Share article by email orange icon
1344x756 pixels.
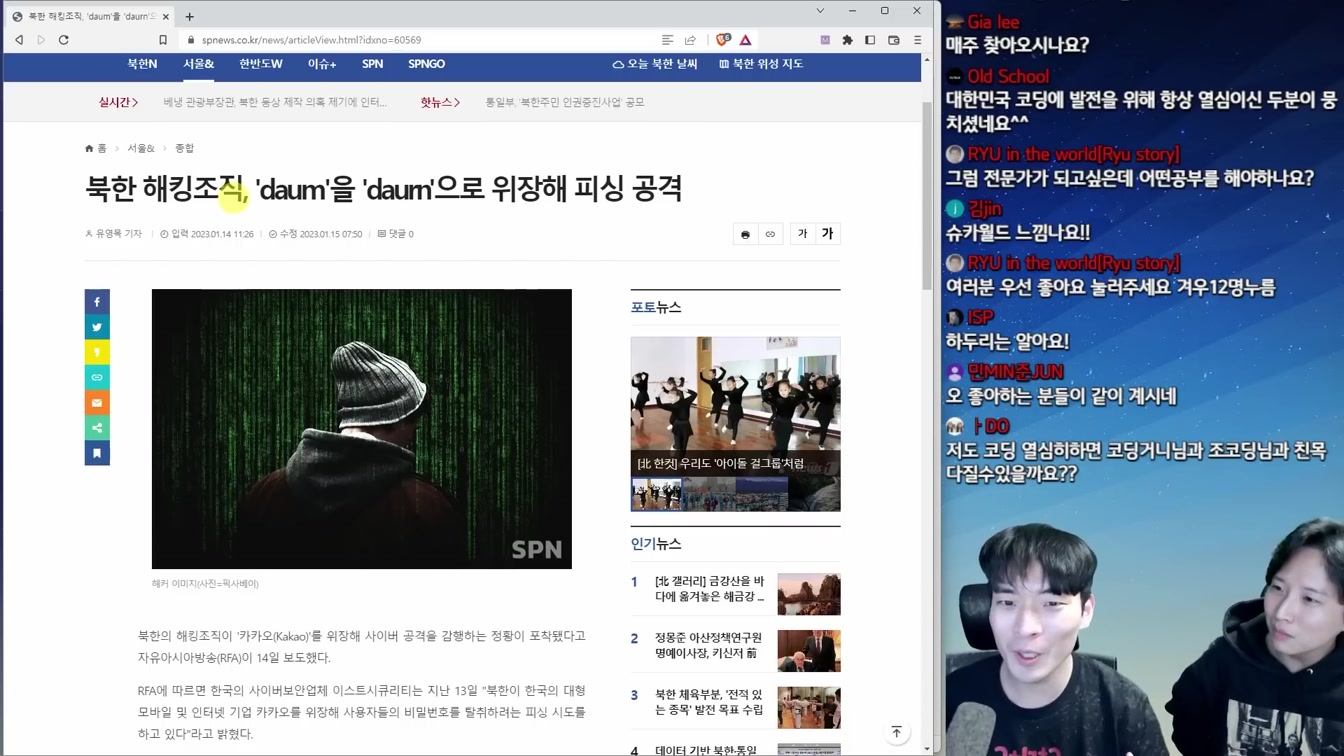[x=97, y=403]
